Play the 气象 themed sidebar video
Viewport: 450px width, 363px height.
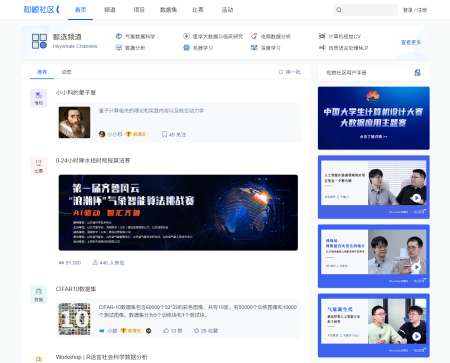(416, 336)
